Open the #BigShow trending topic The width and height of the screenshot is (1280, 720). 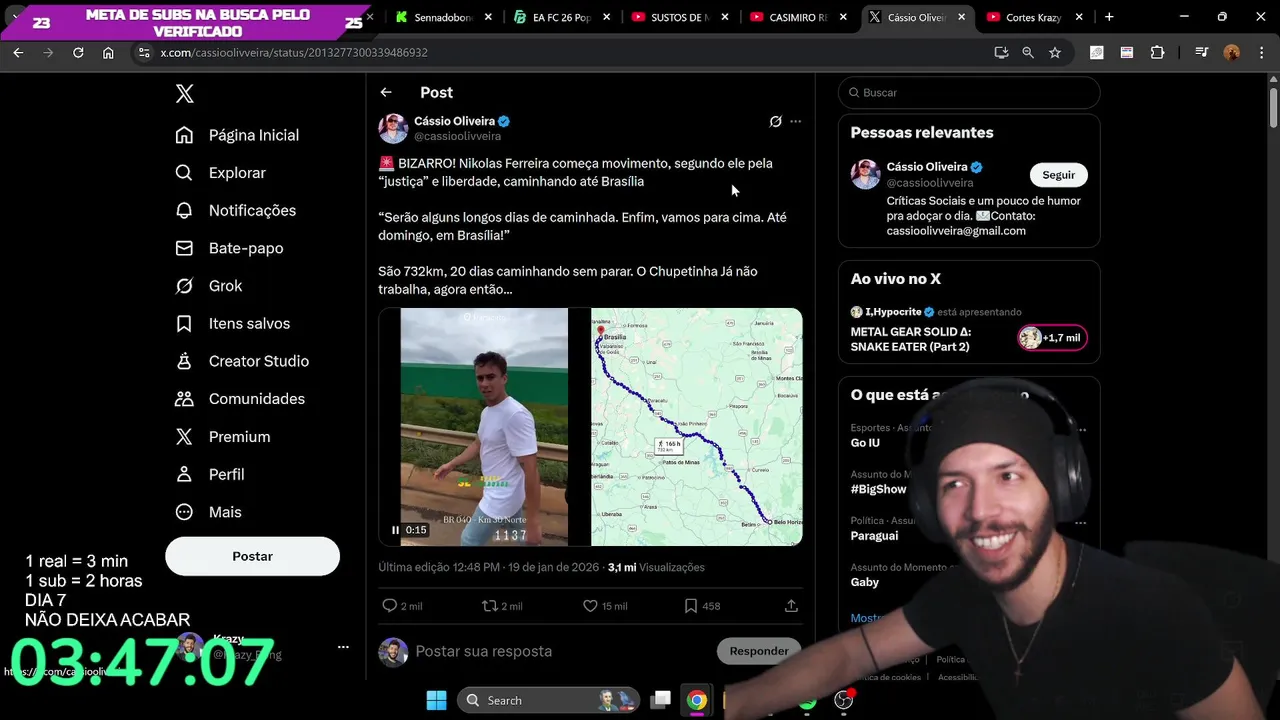coord(879,489)
